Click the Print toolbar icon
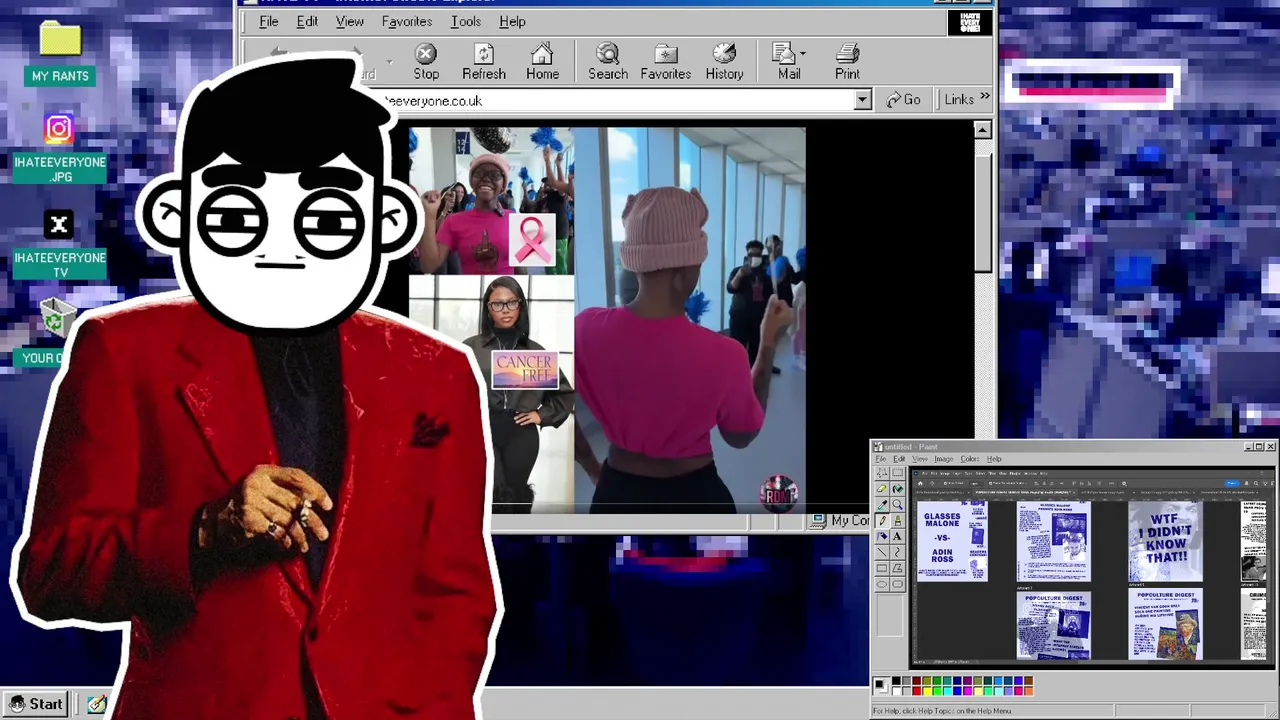Screen dimensions: 1280x720 (847, 53)
